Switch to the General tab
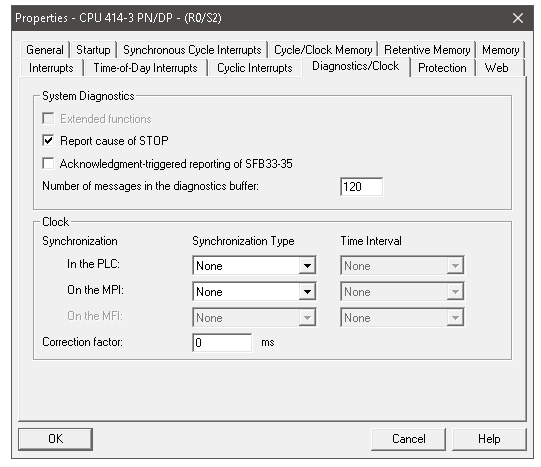This screenshot has width=541, height=467. click(45, 50)
